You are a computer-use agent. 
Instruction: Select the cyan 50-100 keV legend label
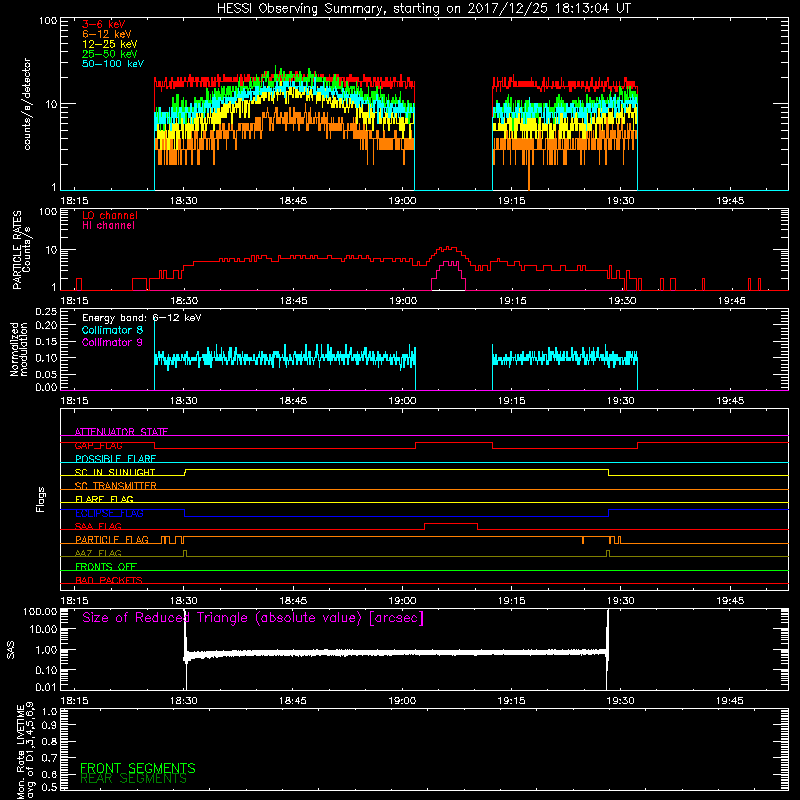point(113,64)
